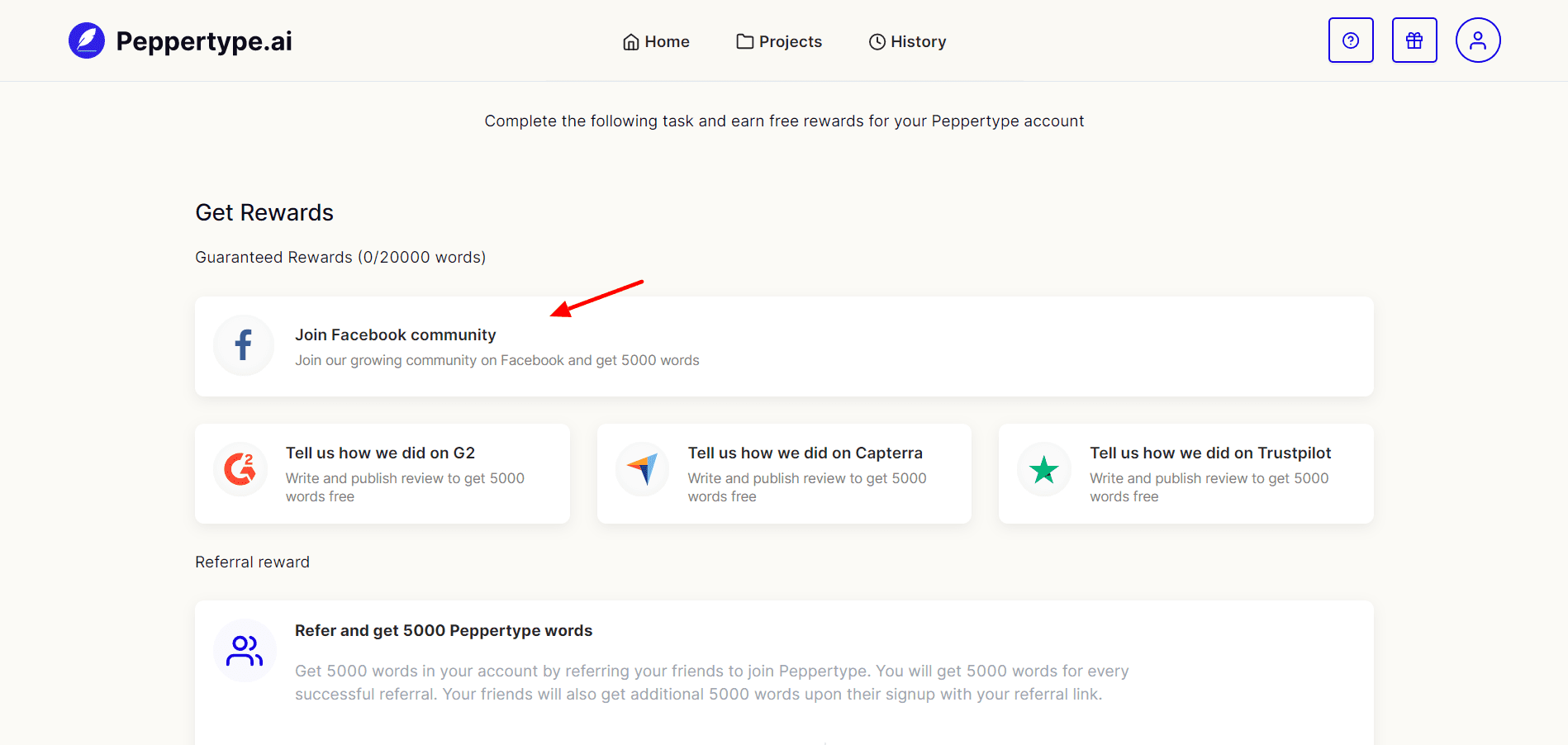
Task: Open Tell us how we did on Capterra
Action: point(805,453)
